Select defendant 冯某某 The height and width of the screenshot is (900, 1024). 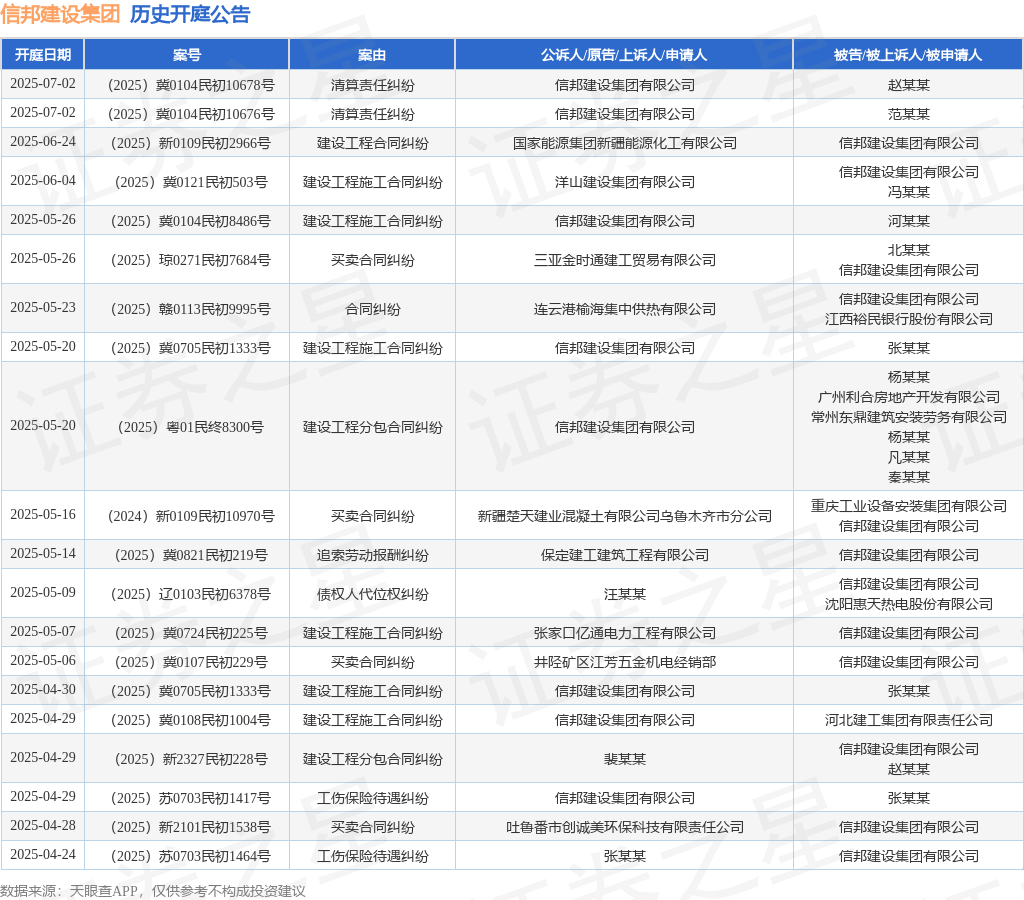pyautogui.click(x=908, y=192)
